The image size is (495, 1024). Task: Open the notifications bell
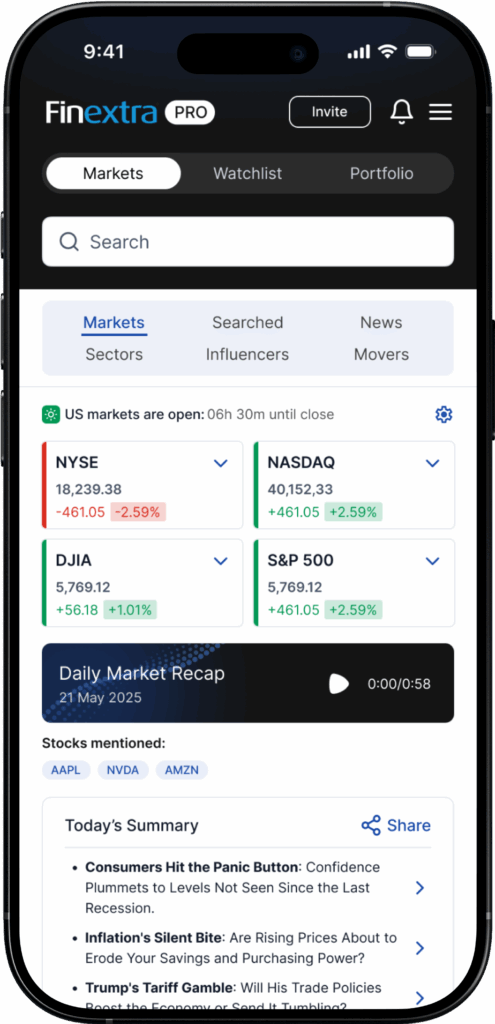[402, 112]
